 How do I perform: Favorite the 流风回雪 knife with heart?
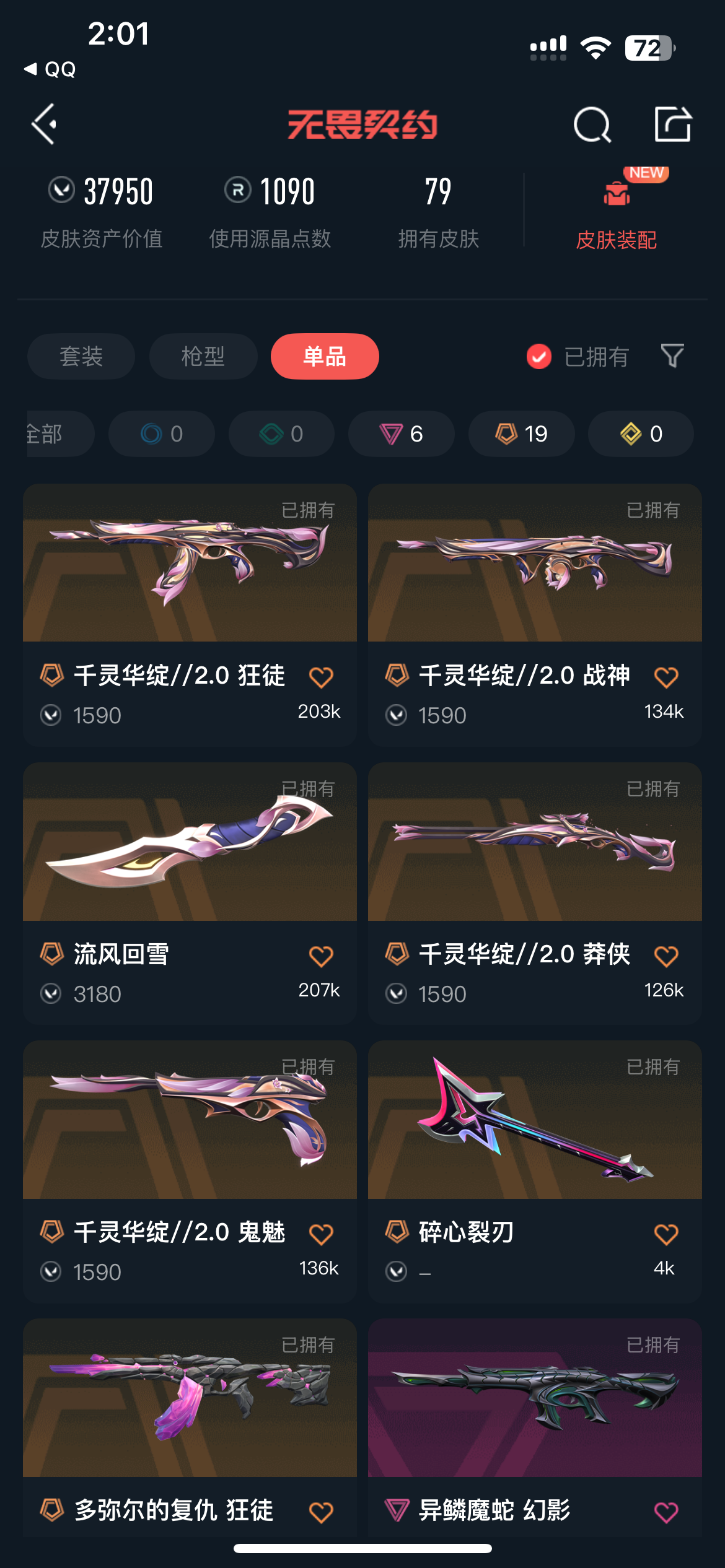(x=321, y=956)
